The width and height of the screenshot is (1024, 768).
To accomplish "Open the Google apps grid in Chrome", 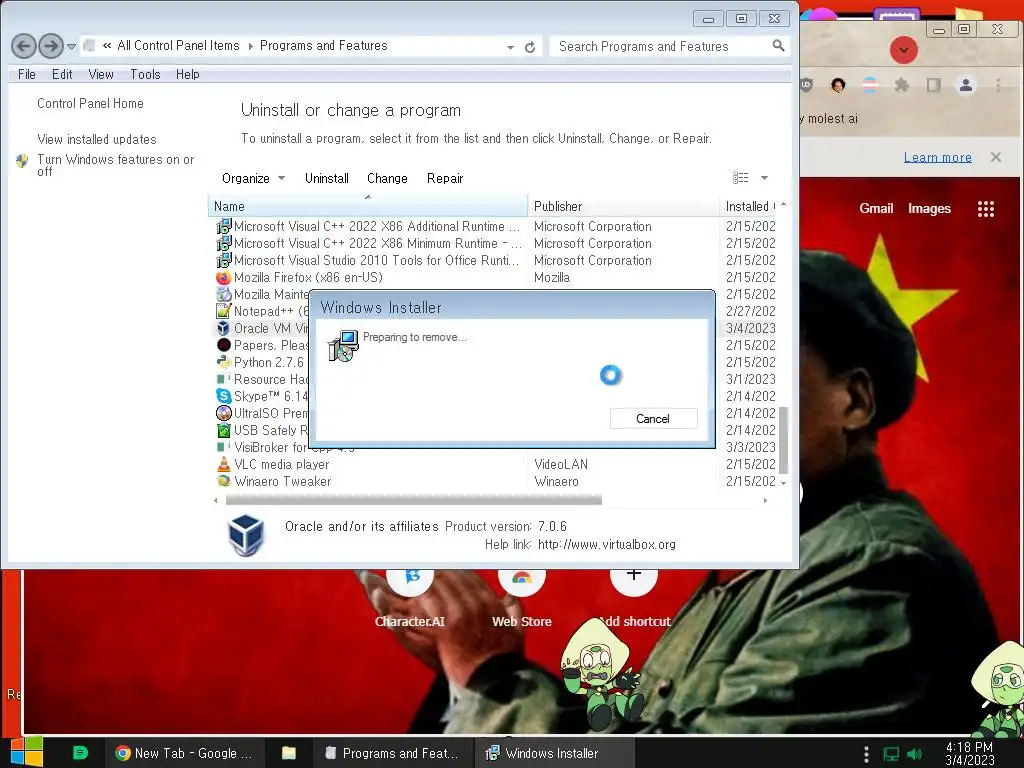I will point(985,209).
